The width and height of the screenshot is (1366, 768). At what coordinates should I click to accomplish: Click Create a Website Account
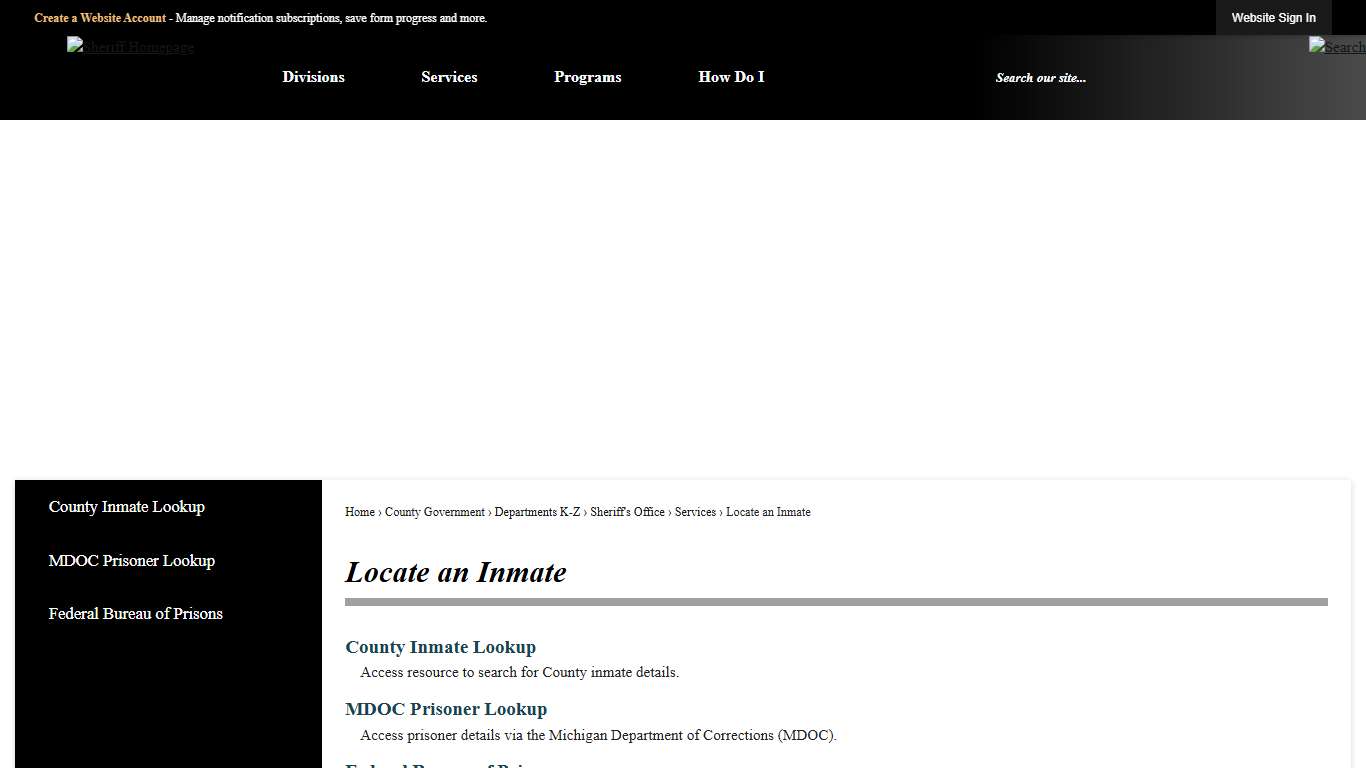click(x=99, y=17)
